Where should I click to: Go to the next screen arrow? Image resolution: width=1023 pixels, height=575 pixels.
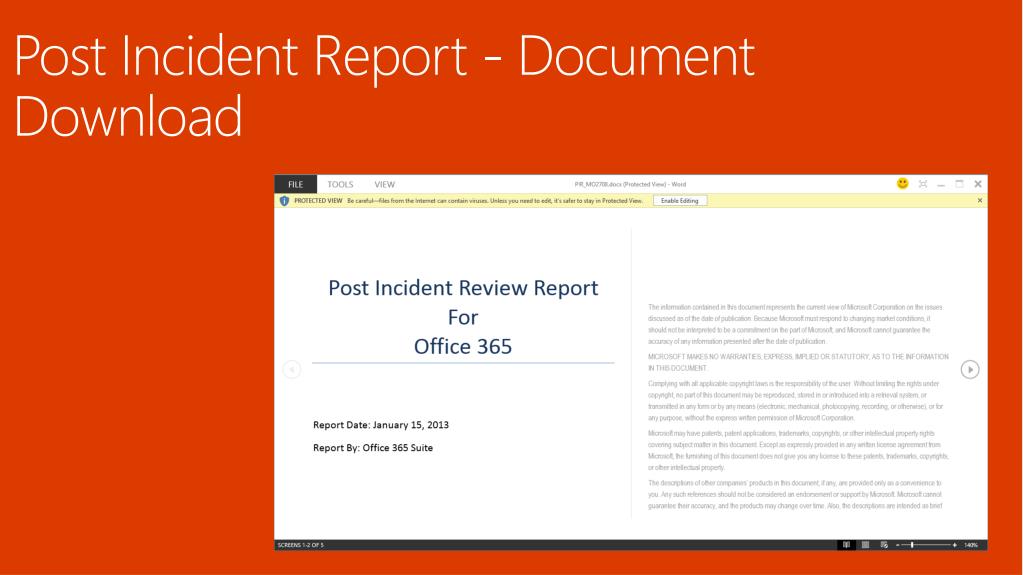click(970, 369)
